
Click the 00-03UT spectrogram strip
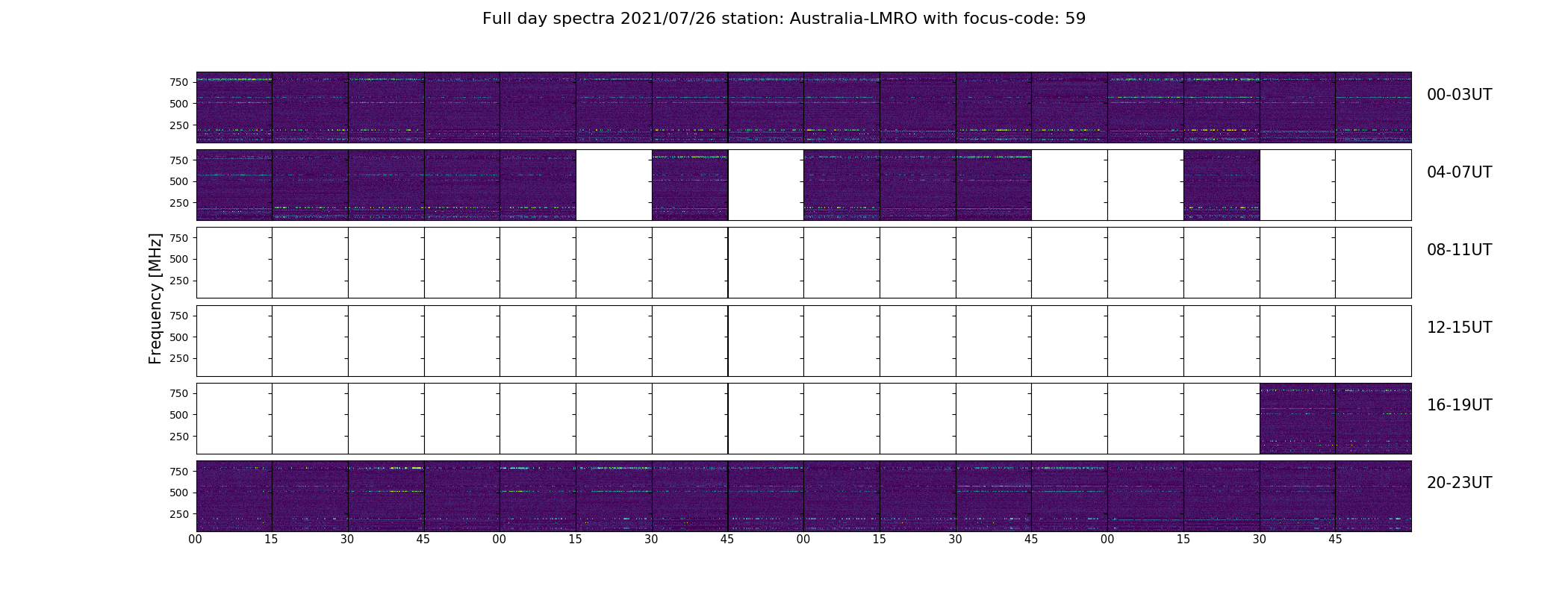click(x=803, y=107)
